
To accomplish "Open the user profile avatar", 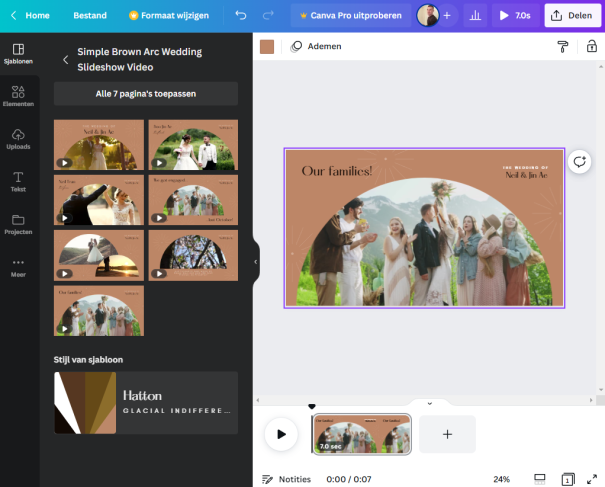I will click(428, 15).
